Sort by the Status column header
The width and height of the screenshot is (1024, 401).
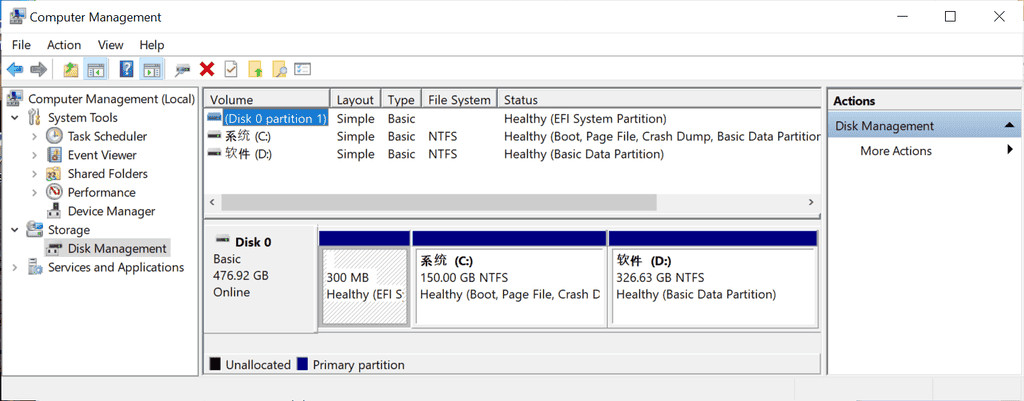click(658, 99)
